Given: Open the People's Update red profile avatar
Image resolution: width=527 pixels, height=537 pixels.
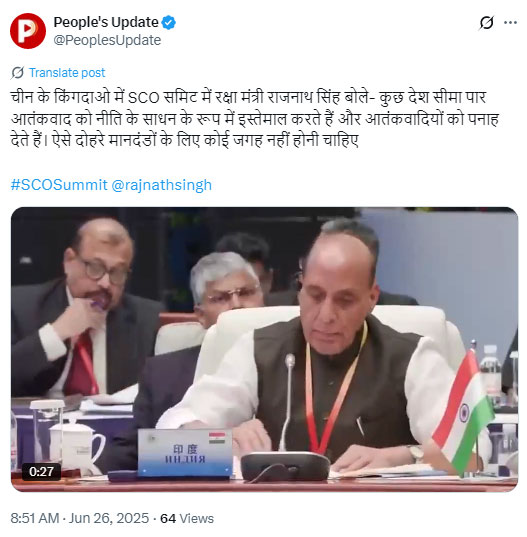Looking at the screenshot, I should pos(28,31).
